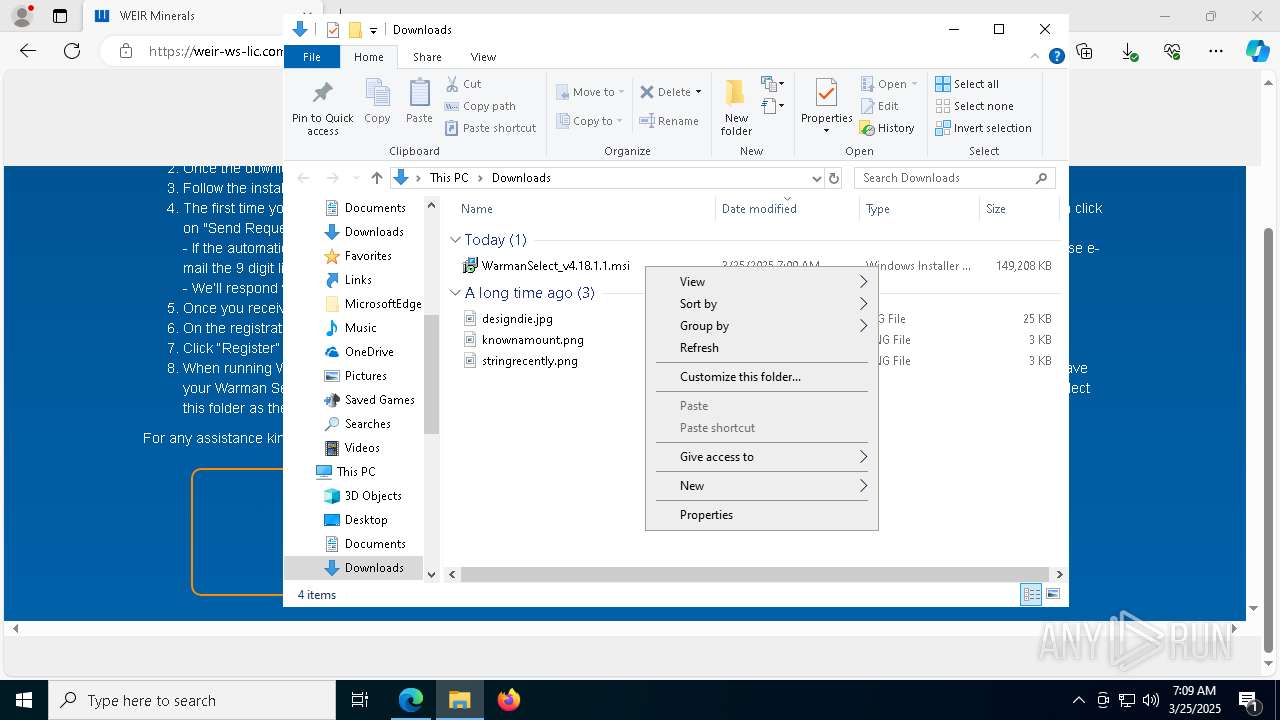Minimize the ribbon with the chevron
The height and width of the screenshot is (720, 1280).
1037,57
